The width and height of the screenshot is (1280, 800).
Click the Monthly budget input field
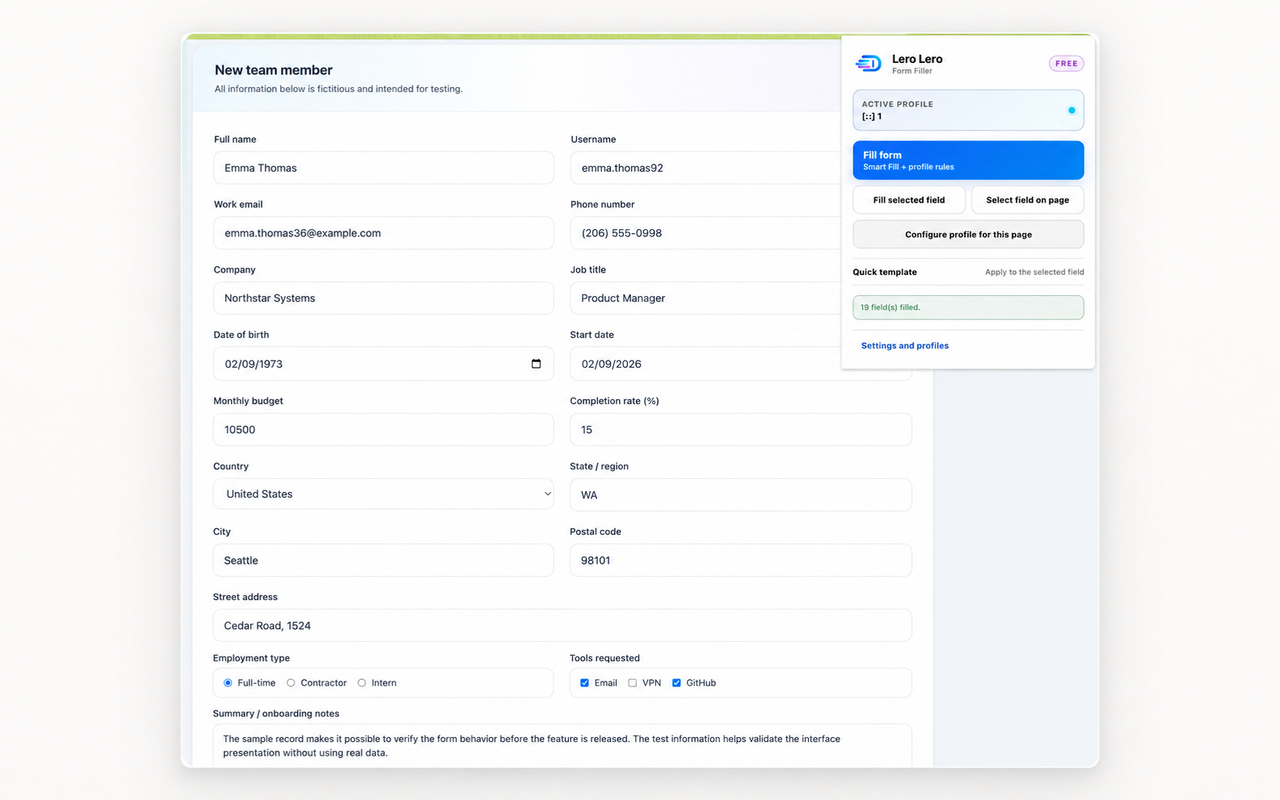pos(384,430)
